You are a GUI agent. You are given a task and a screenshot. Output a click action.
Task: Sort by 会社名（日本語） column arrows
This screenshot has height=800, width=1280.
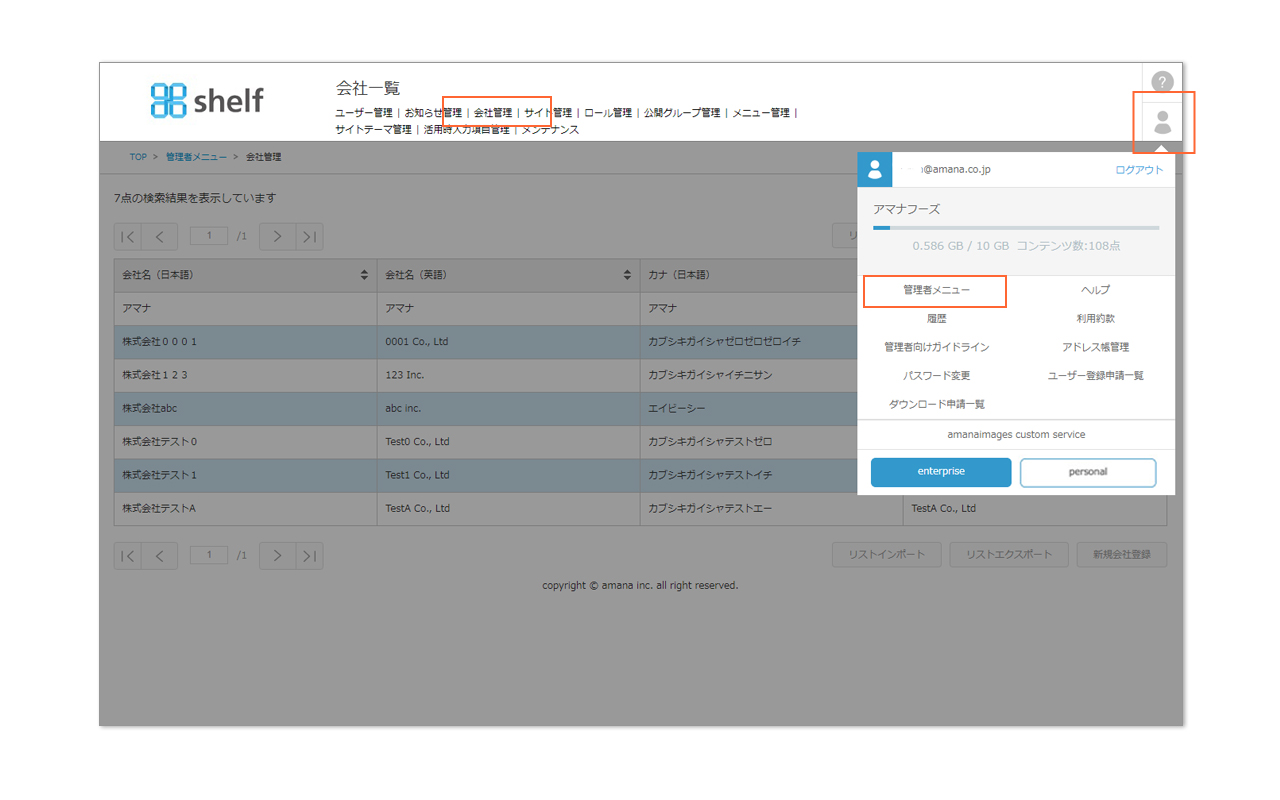pyautogui.click(x=364, y=275)
